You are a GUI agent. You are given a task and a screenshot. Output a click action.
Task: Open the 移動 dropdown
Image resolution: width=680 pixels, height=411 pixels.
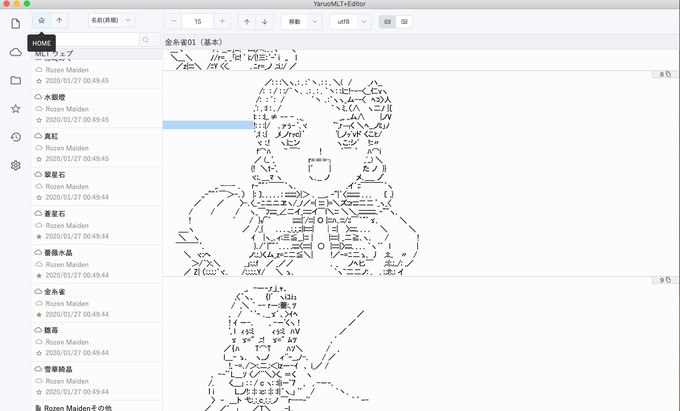pos(302,22)
